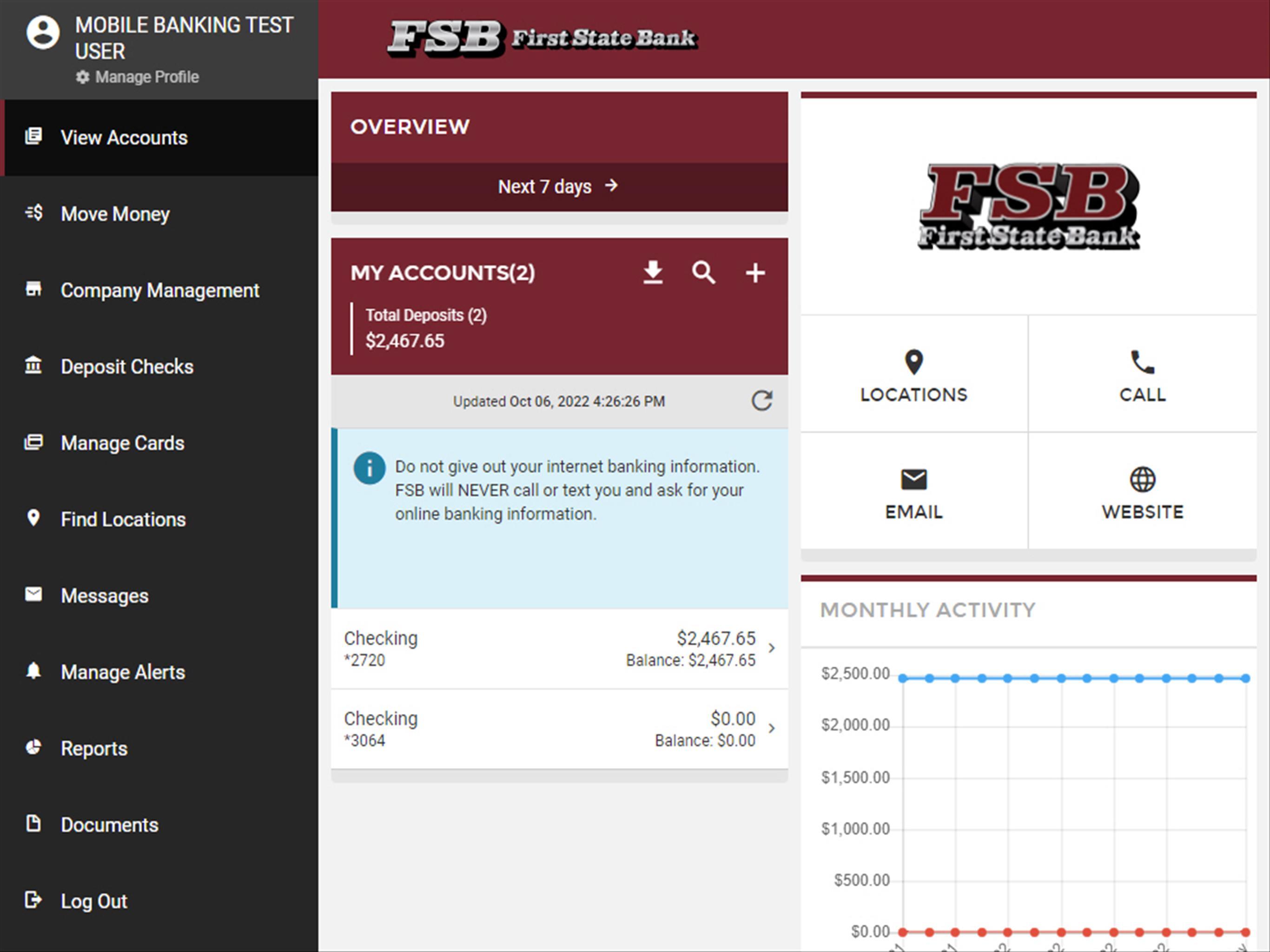Click the Updated Oct 06, 2022 timestamp
Screen dimensions: 1270x952
559,401
